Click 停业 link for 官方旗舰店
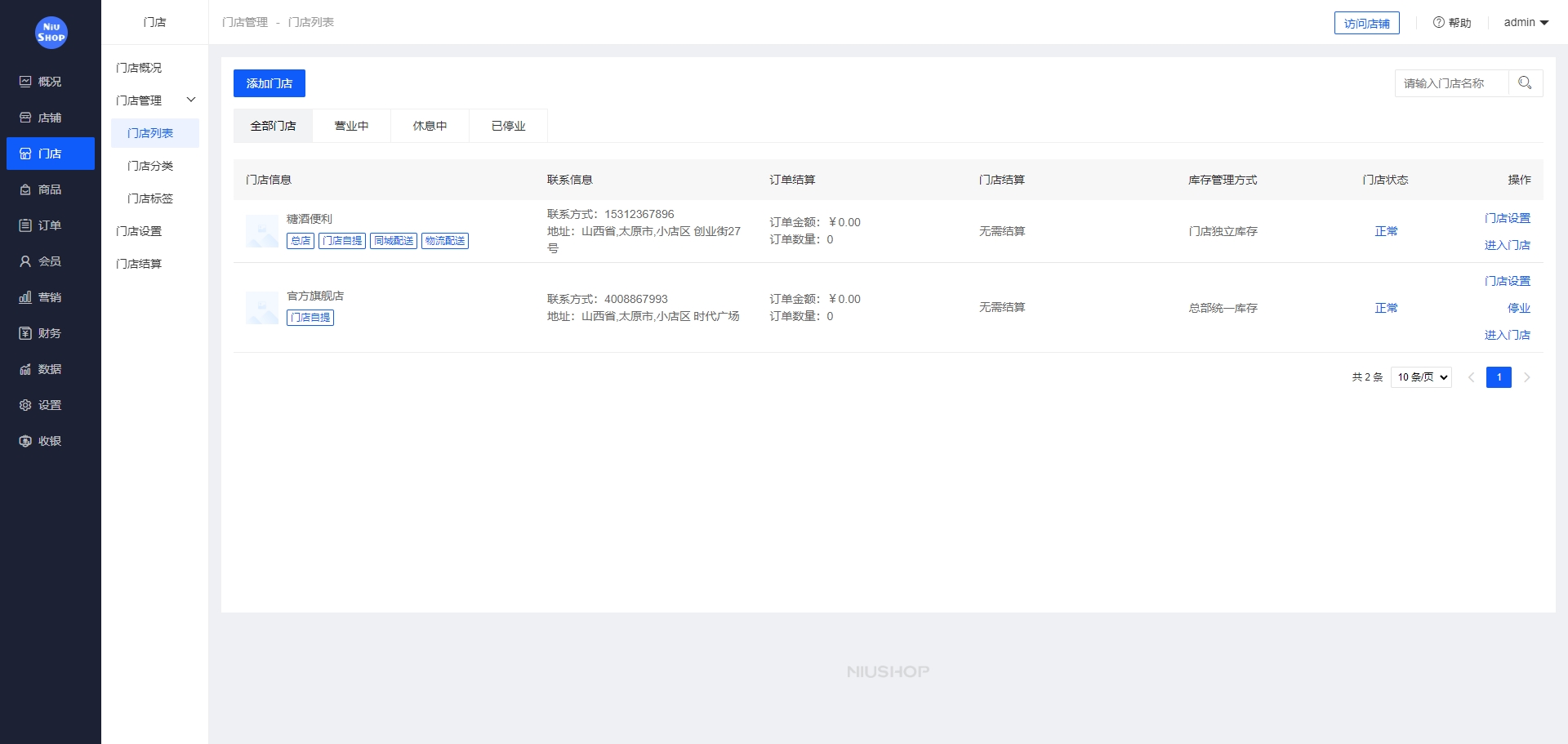 (1518, 308)
